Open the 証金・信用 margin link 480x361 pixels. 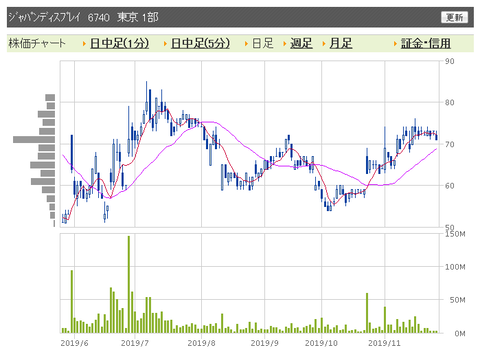pos(426,43)
